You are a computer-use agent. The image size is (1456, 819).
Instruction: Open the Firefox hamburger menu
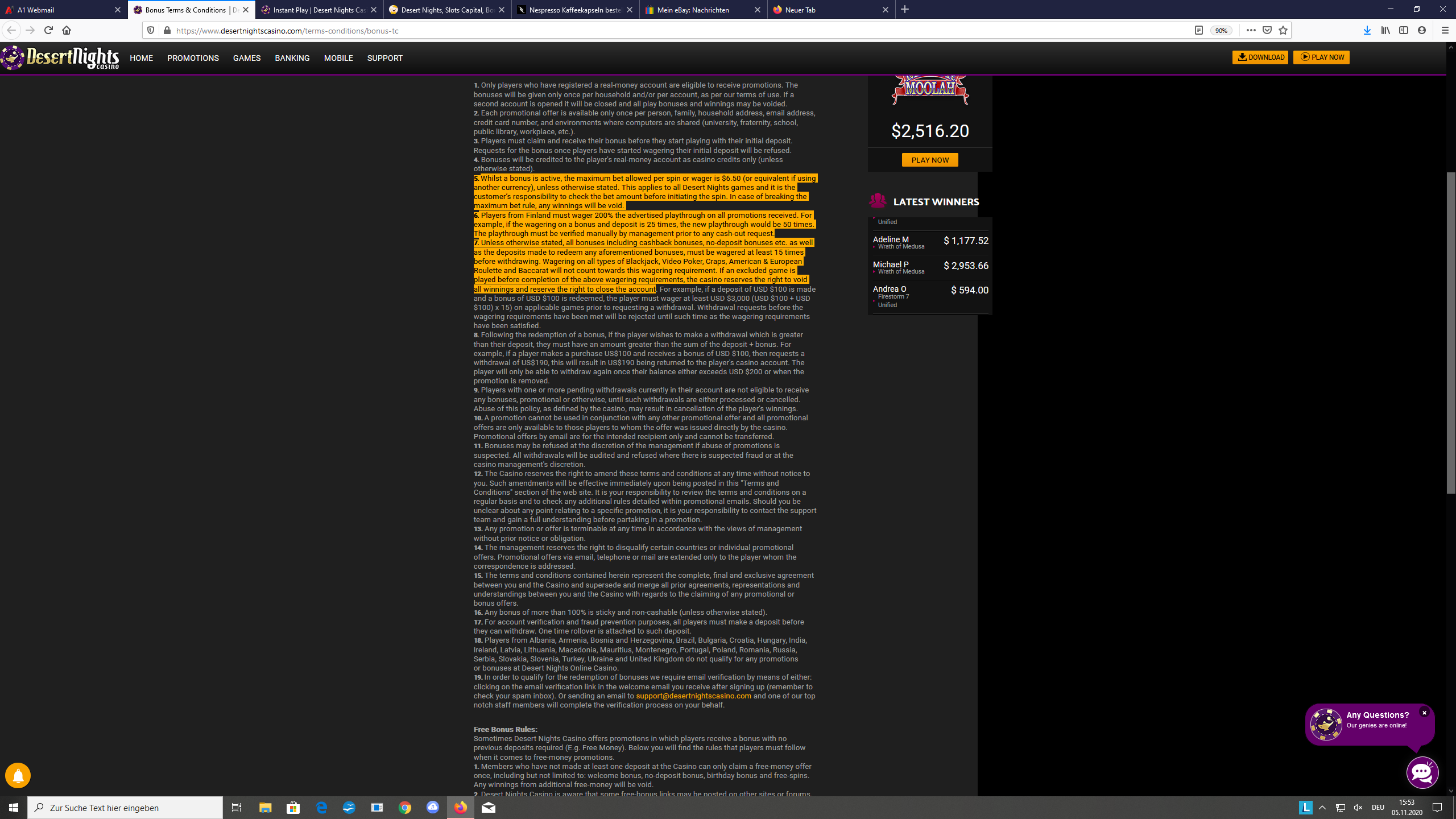(x=1445, y=30)
